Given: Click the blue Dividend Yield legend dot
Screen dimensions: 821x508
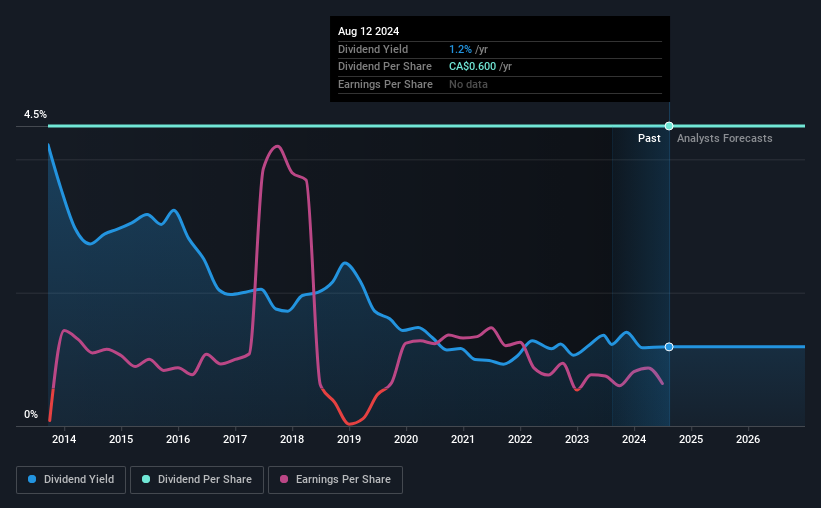Looking at the screenshot, I should click(32, 479).
